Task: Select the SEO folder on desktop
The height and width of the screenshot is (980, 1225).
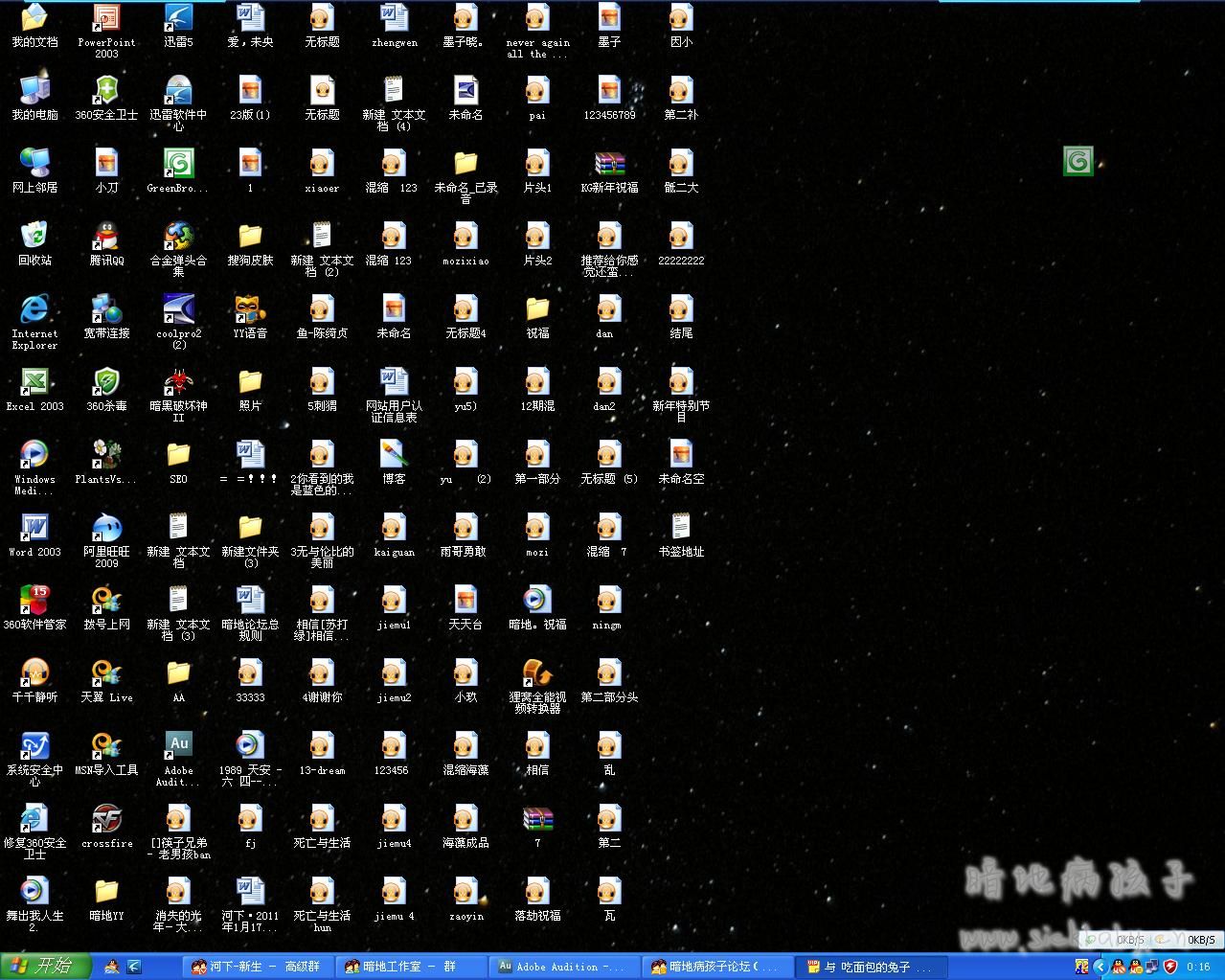Action: click(178, 455)
